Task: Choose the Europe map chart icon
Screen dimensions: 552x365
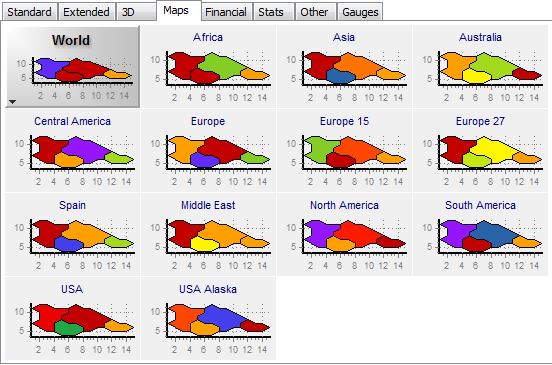Action: (208, 151)
